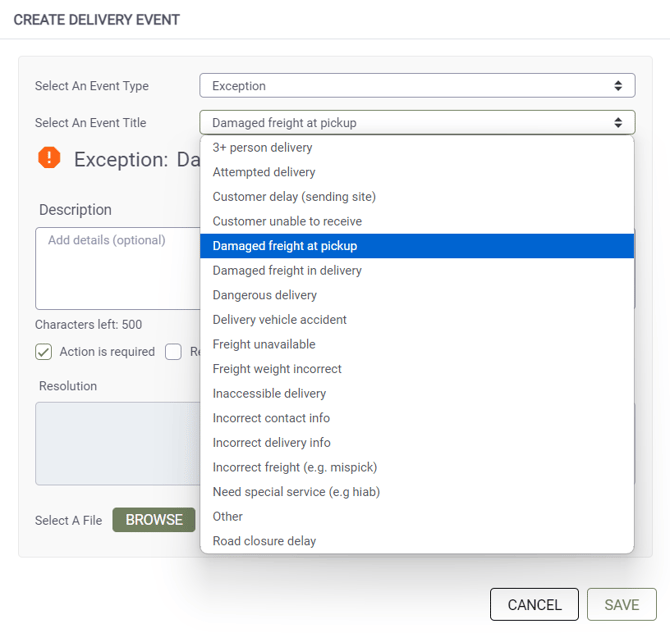
Task: Click the CANCEL button
Action: click(534, 604)
